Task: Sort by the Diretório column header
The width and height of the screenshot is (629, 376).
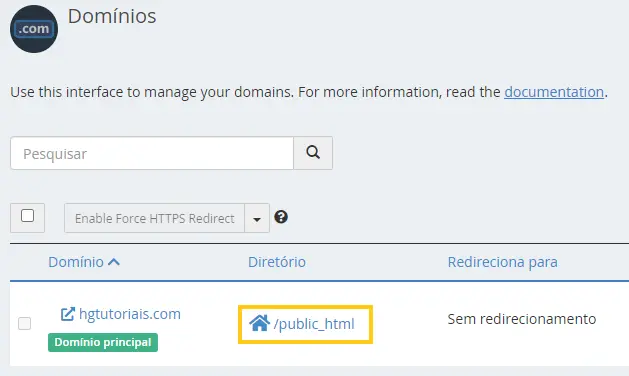Action: point(277,262)
